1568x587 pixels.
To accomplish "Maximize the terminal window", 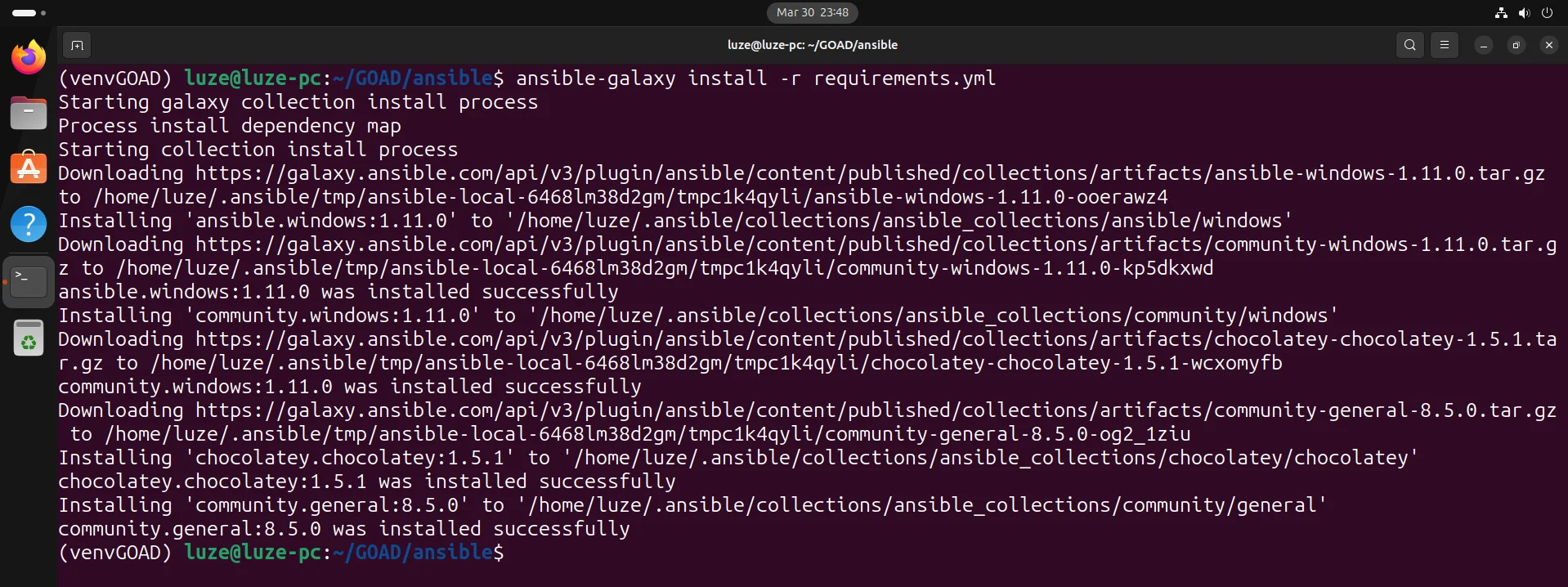I will click(x=1516, y=45).
